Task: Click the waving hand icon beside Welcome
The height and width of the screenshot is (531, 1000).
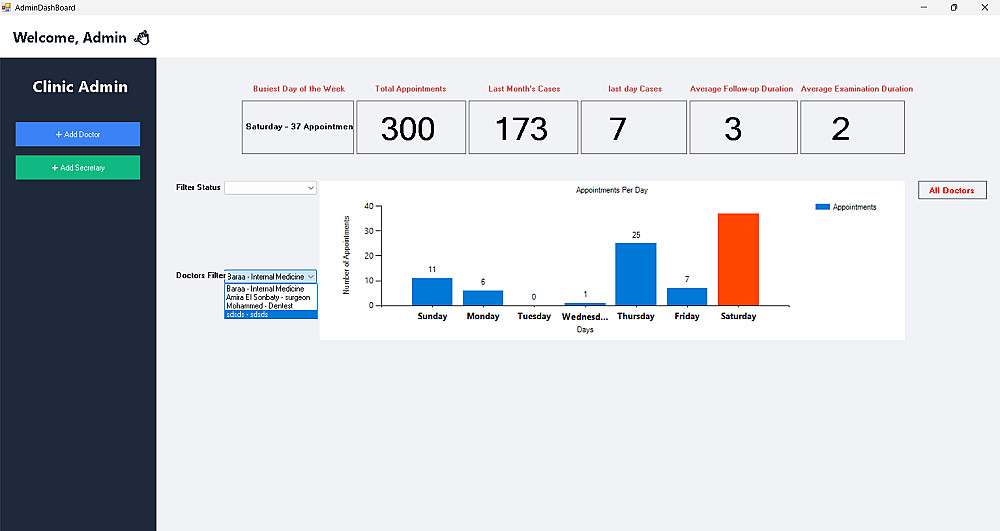Action: point(142,38)
